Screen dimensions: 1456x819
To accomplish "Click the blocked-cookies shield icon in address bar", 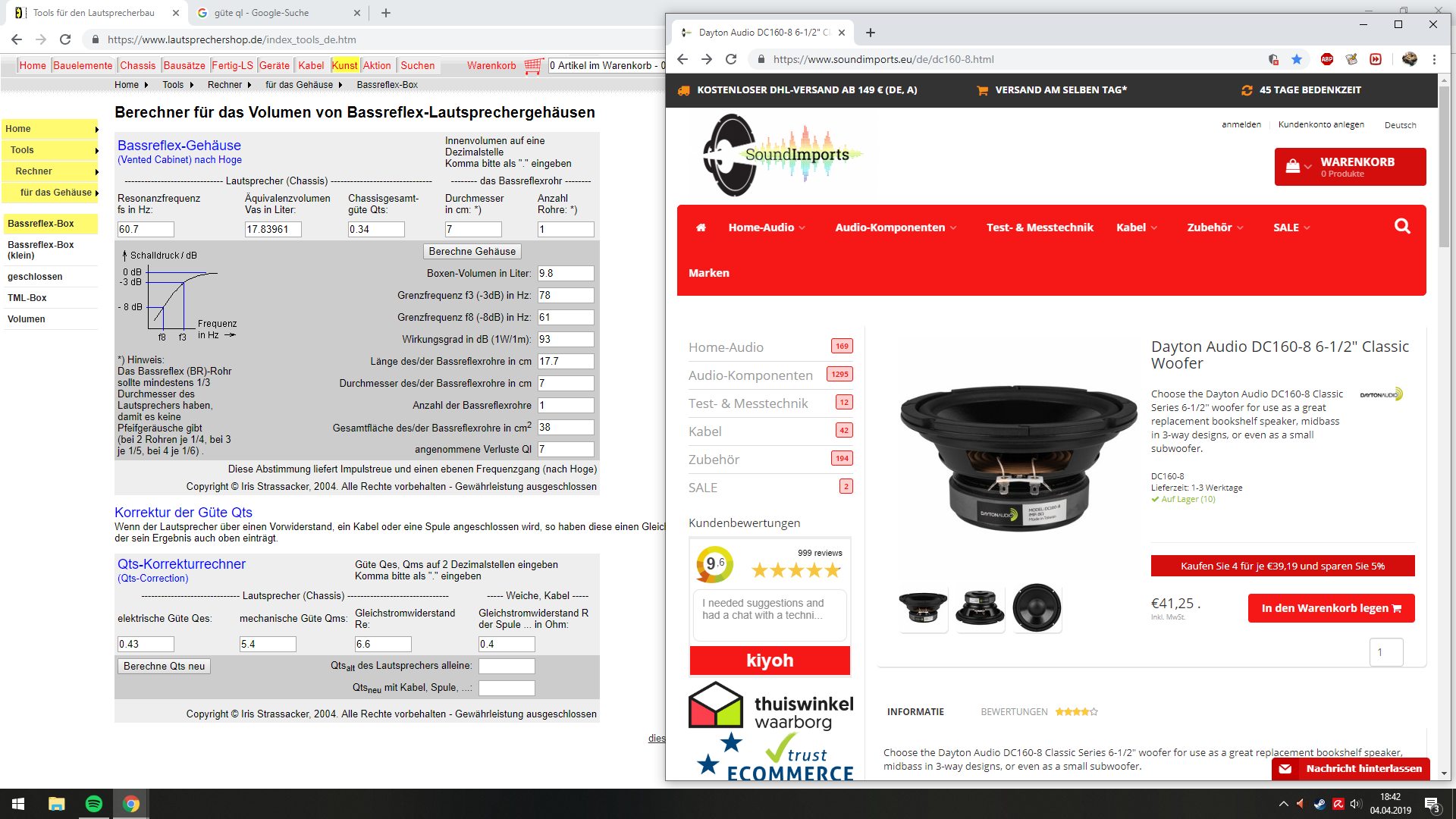I will (x=1273, y=59).
